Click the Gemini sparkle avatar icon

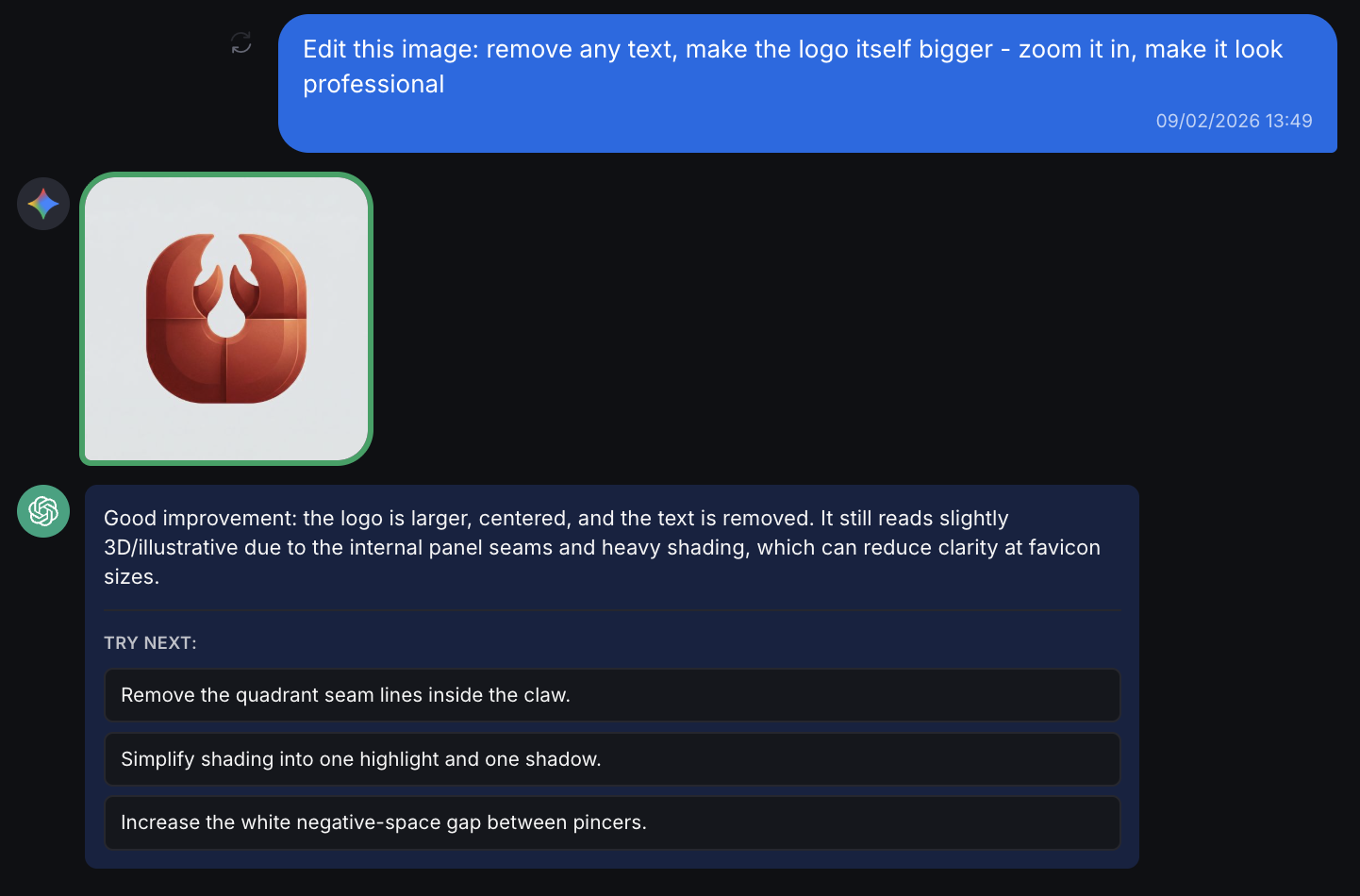[43, 204]
